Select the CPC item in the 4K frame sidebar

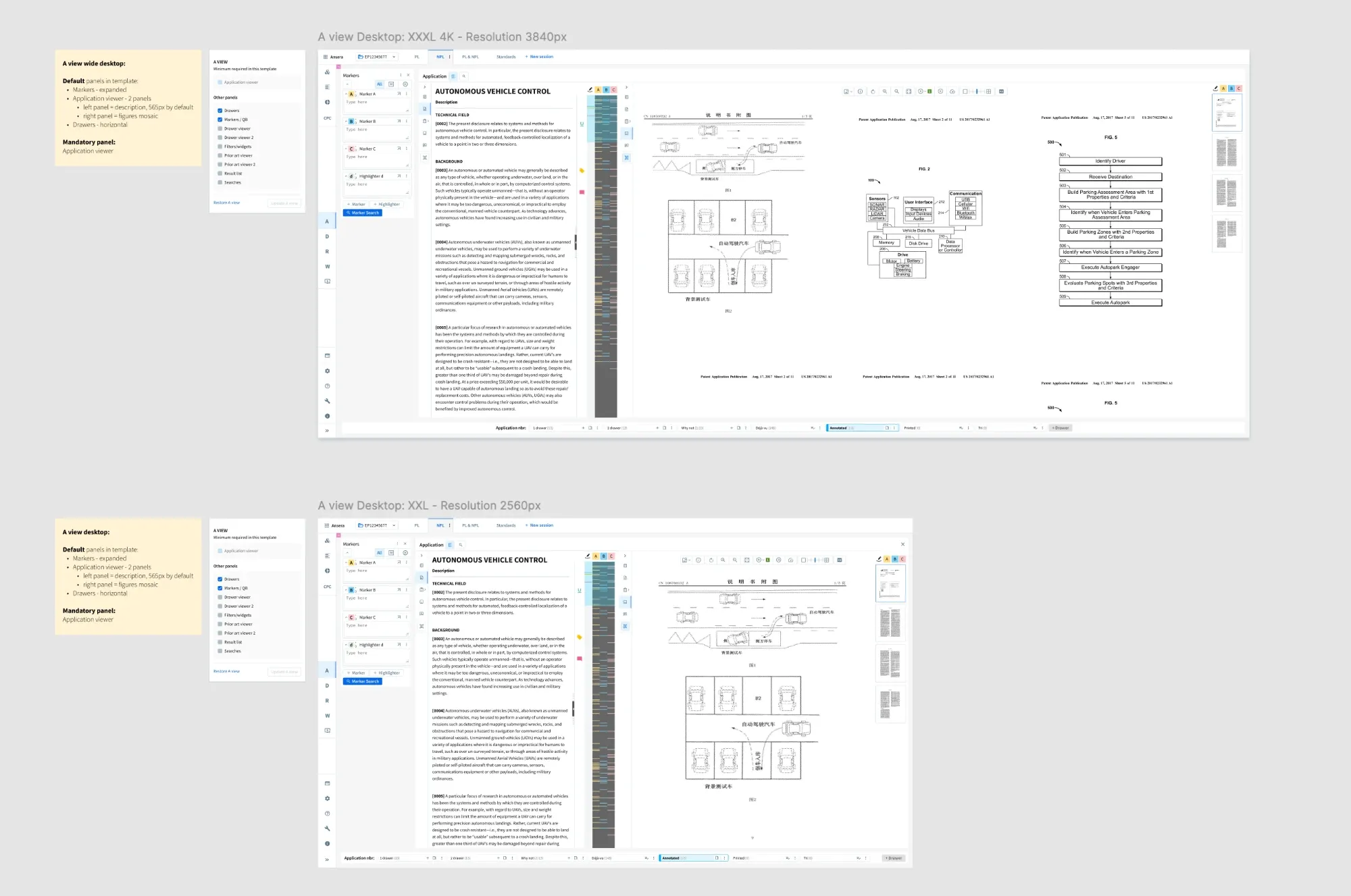(327, 118)
